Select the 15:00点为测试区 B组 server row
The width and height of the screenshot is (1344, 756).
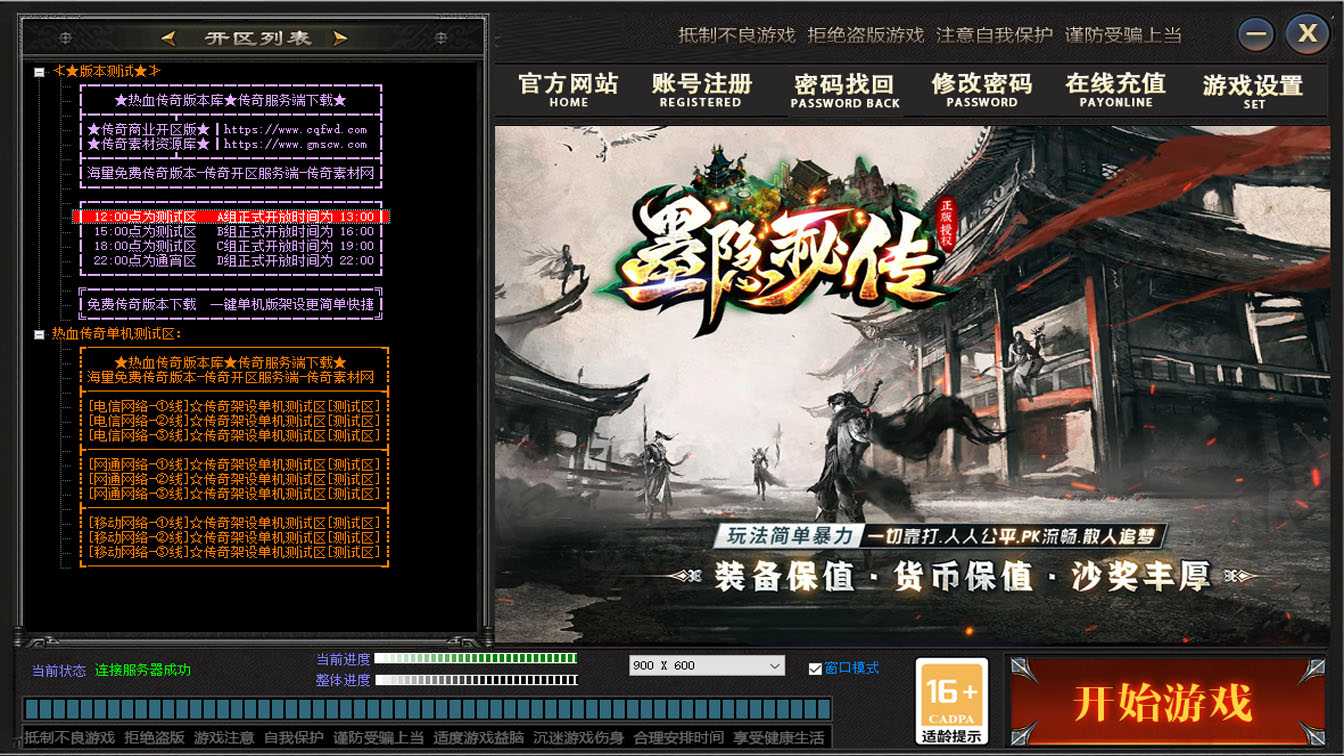coord(232,232)
